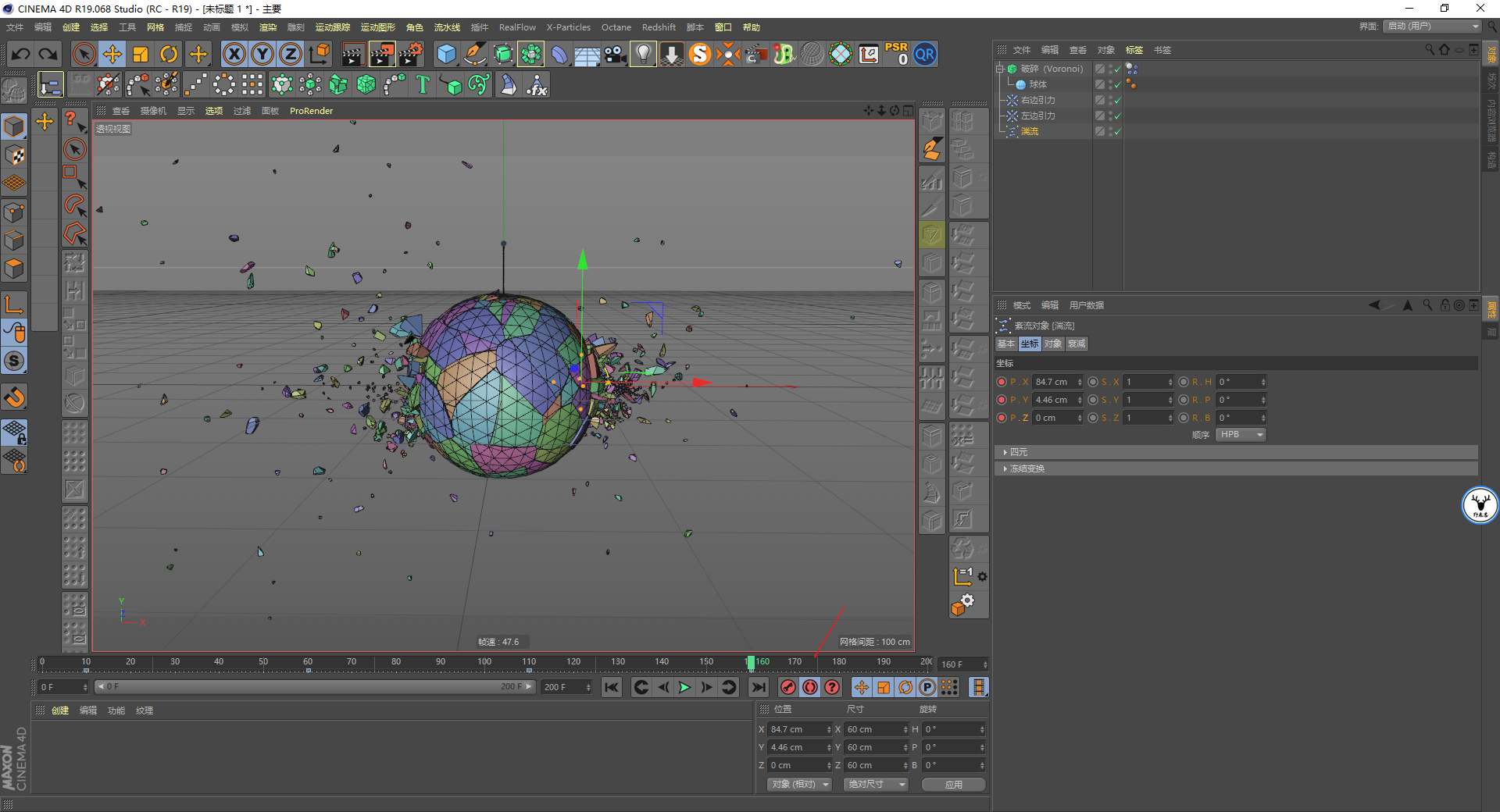Click the orange S plugin icon

(x=700, y=54)
